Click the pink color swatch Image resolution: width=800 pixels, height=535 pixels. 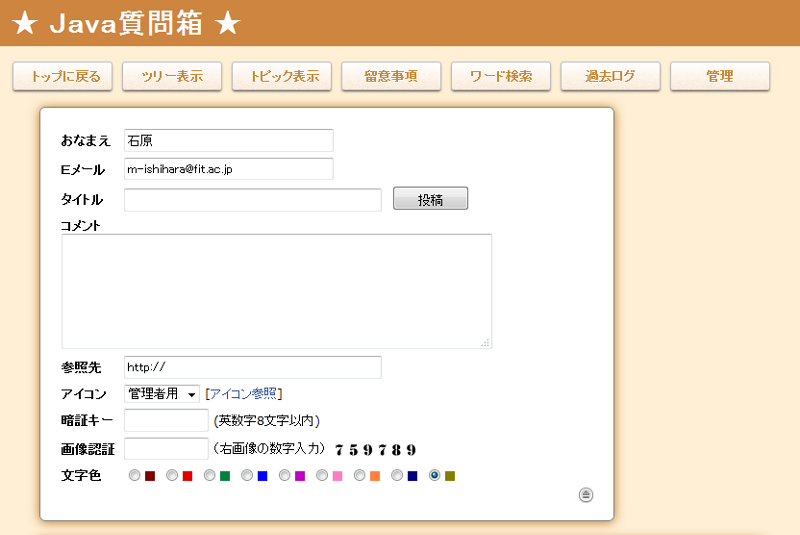click(x=337, y=476)
